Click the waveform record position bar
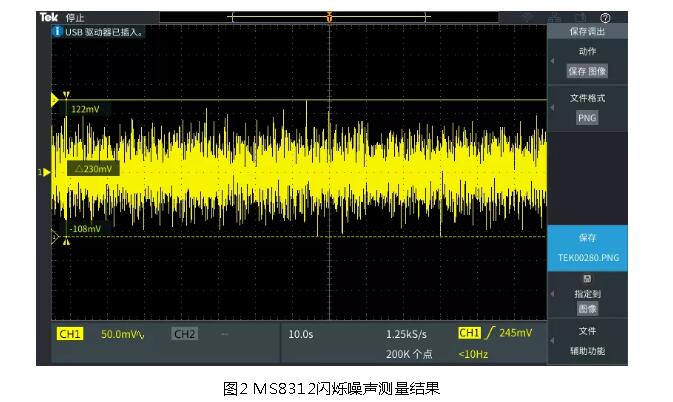Image resolution: width=673 pixels, height=402 pixels. (329, 18)
